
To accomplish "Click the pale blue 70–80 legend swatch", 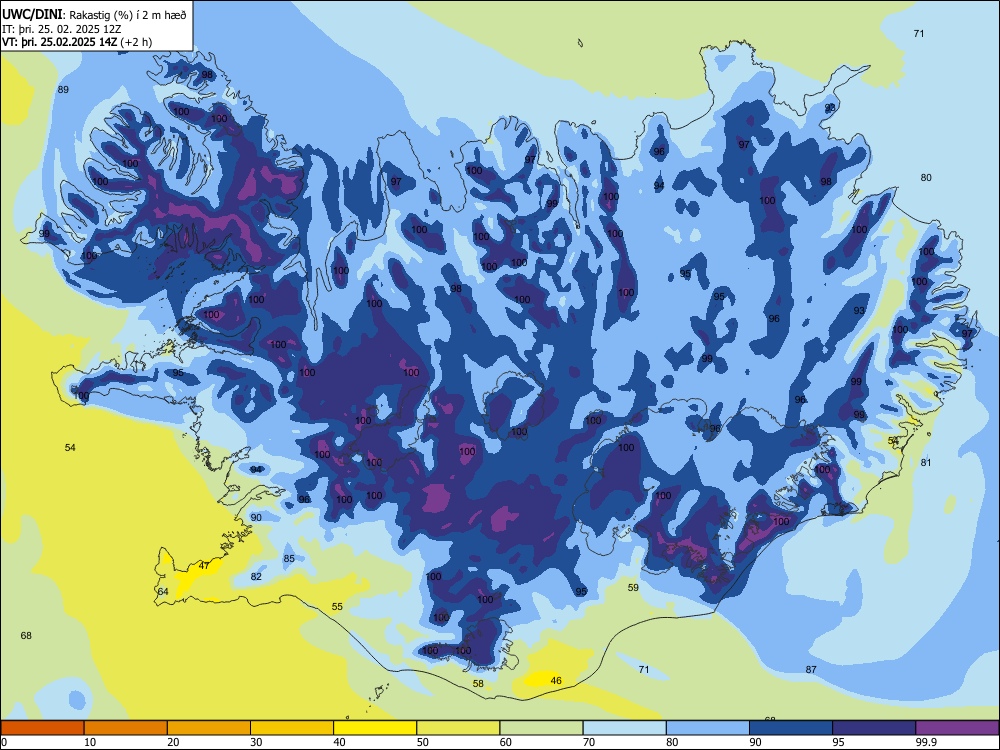I will [624, 728].
